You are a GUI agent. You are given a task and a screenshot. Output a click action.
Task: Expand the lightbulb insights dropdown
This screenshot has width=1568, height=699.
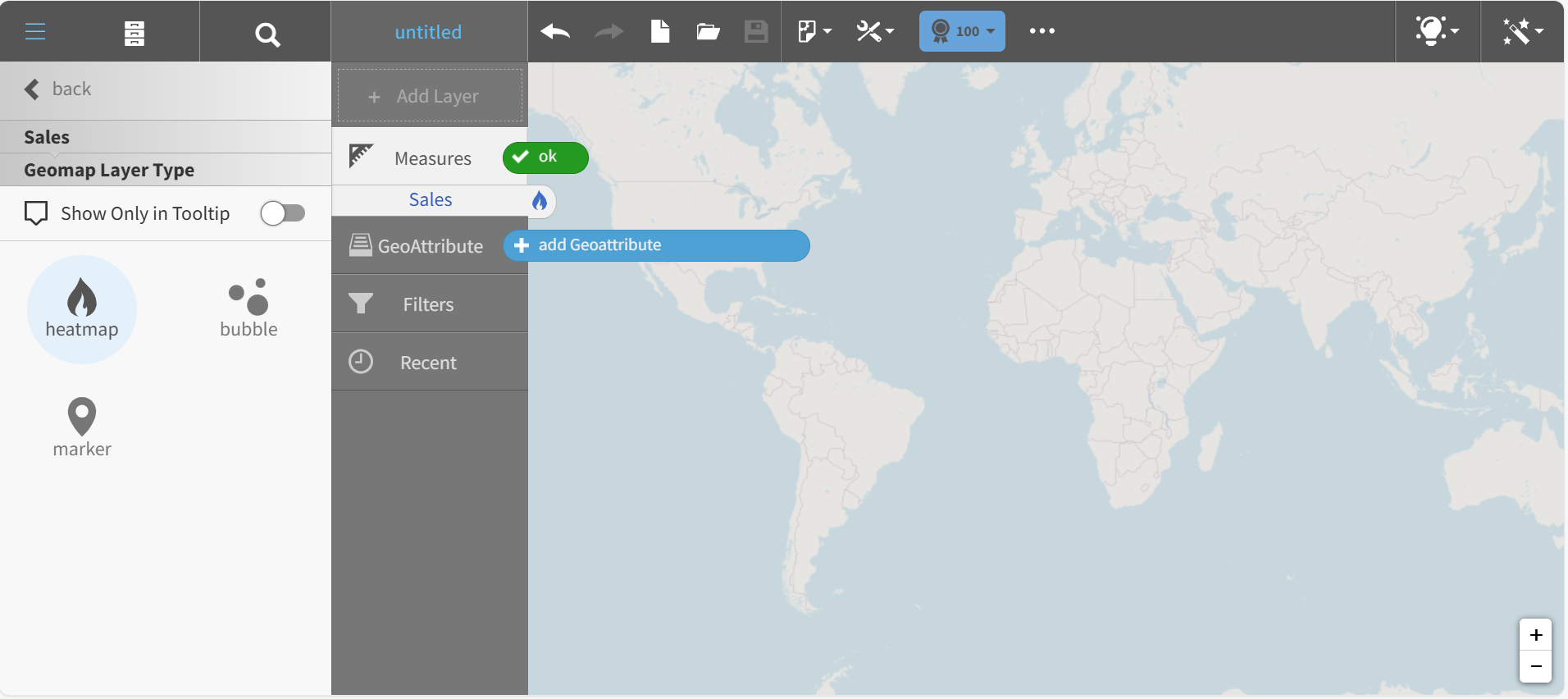1437,31
